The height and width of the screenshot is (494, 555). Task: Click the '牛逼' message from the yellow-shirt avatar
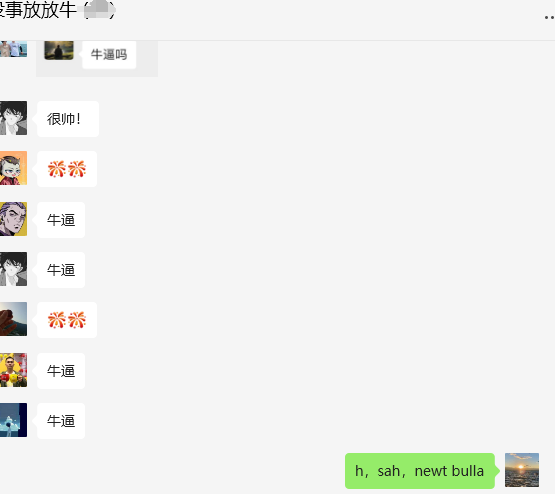[x=61, y=371]
